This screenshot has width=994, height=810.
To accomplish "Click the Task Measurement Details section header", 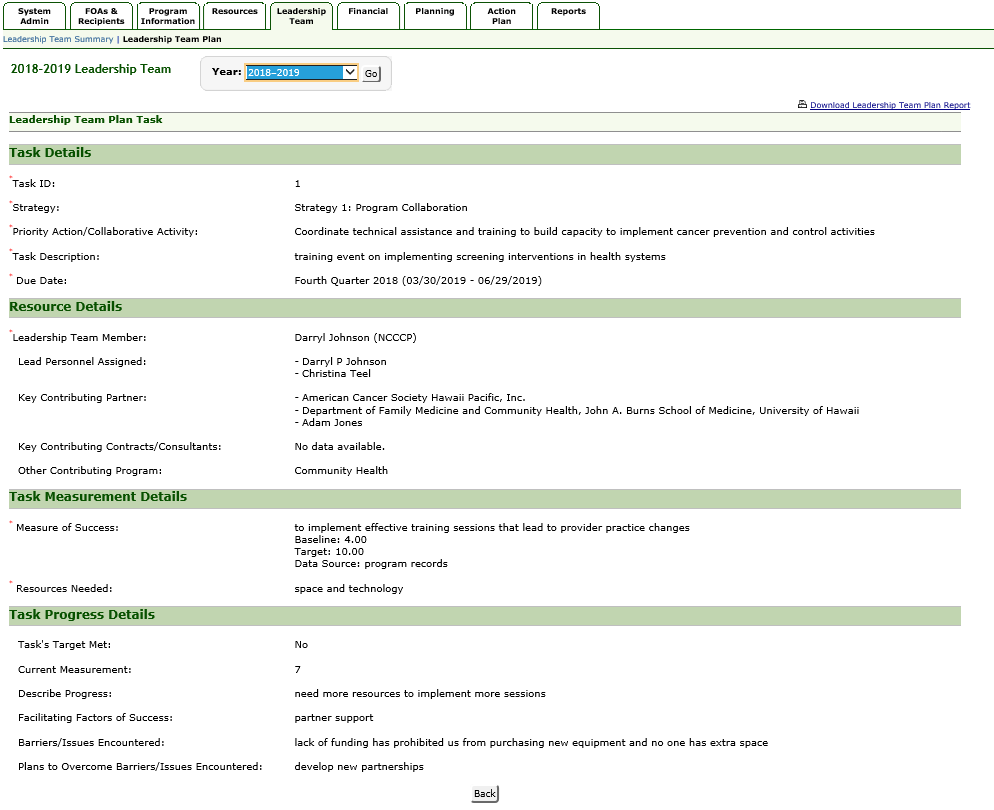I will click(98, 497).
